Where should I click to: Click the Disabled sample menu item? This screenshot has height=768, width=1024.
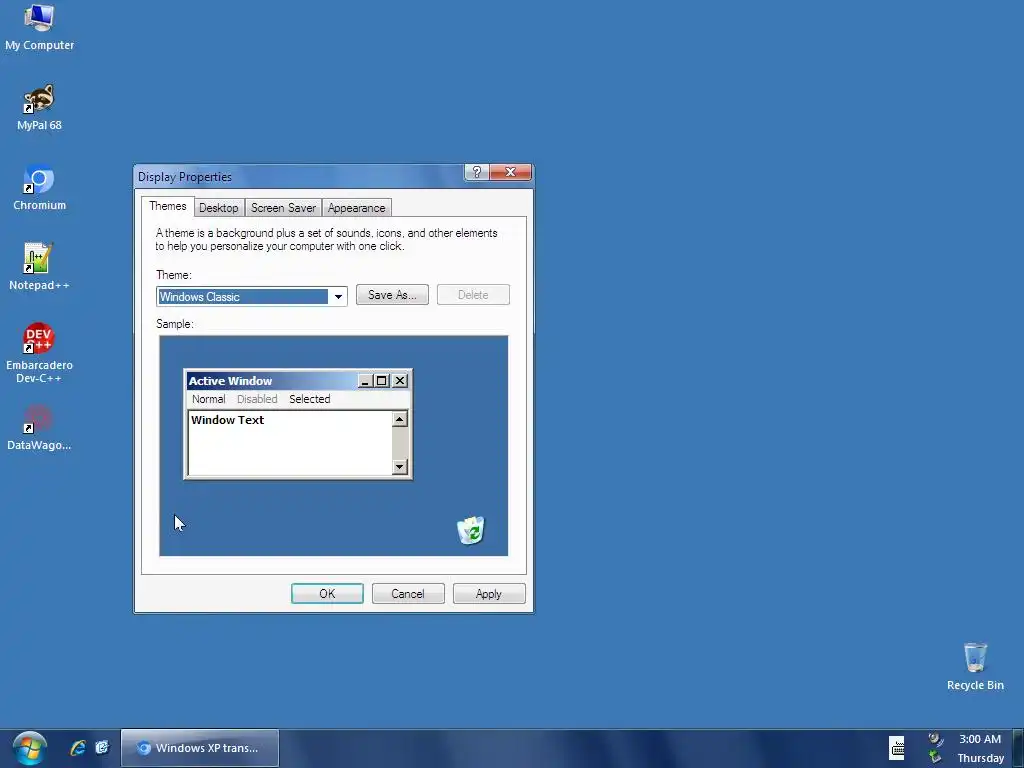click(257, 399)
